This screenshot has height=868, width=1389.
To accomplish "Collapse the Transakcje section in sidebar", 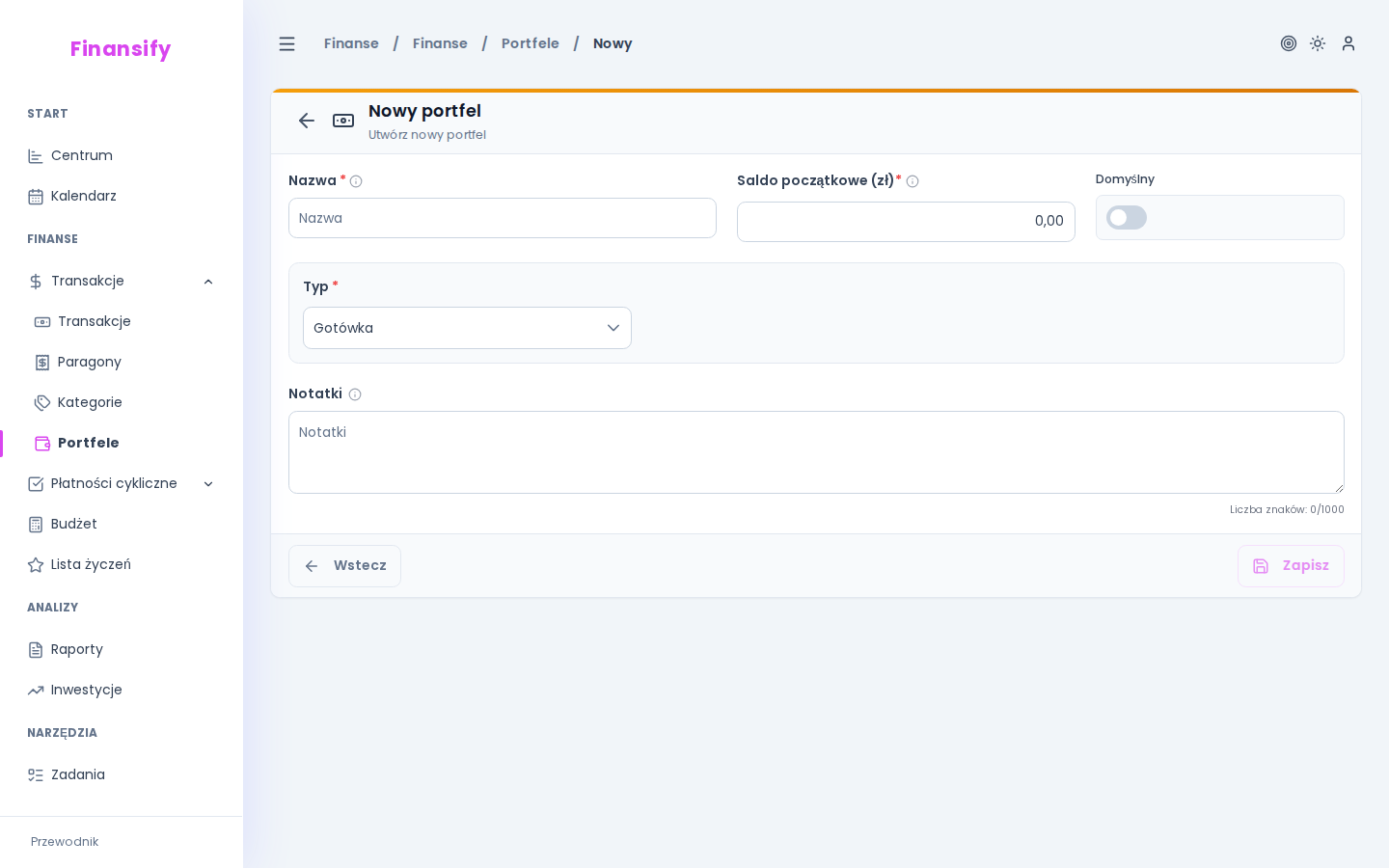I will coord(208,282).
